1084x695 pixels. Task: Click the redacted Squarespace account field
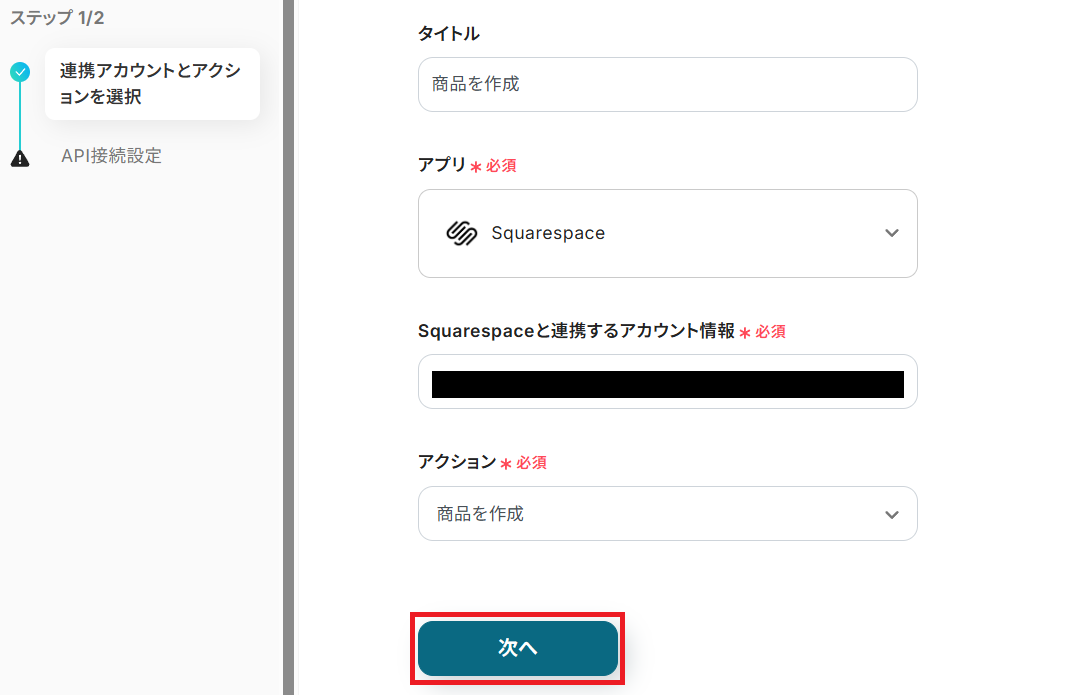(x=667, y=382)
